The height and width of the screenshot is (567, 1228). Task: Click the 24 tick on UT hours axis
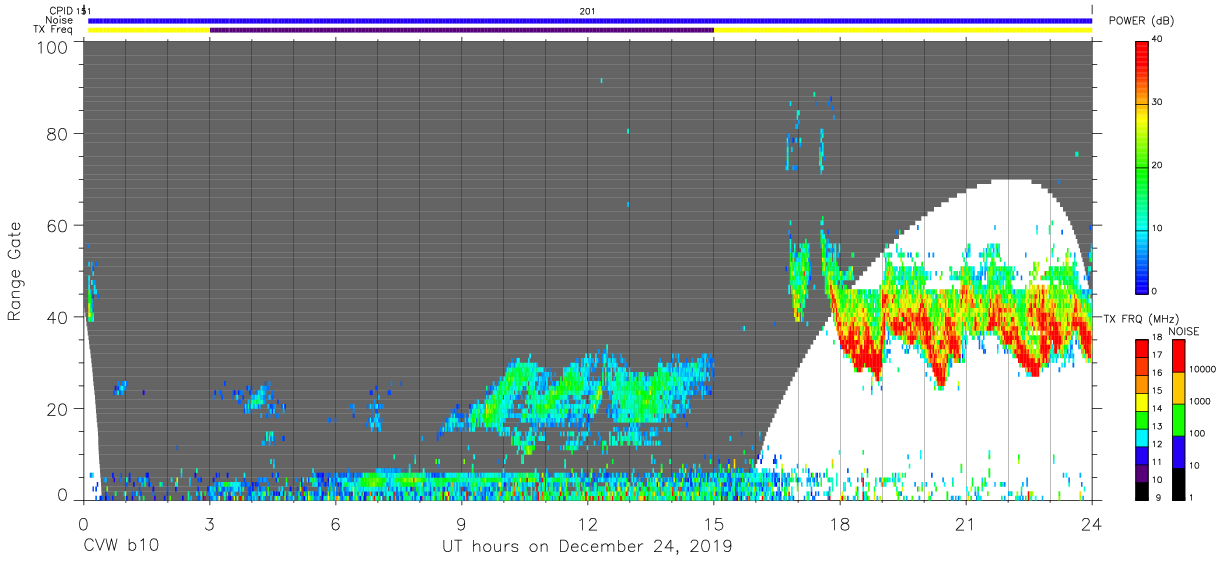point(1092,525)
